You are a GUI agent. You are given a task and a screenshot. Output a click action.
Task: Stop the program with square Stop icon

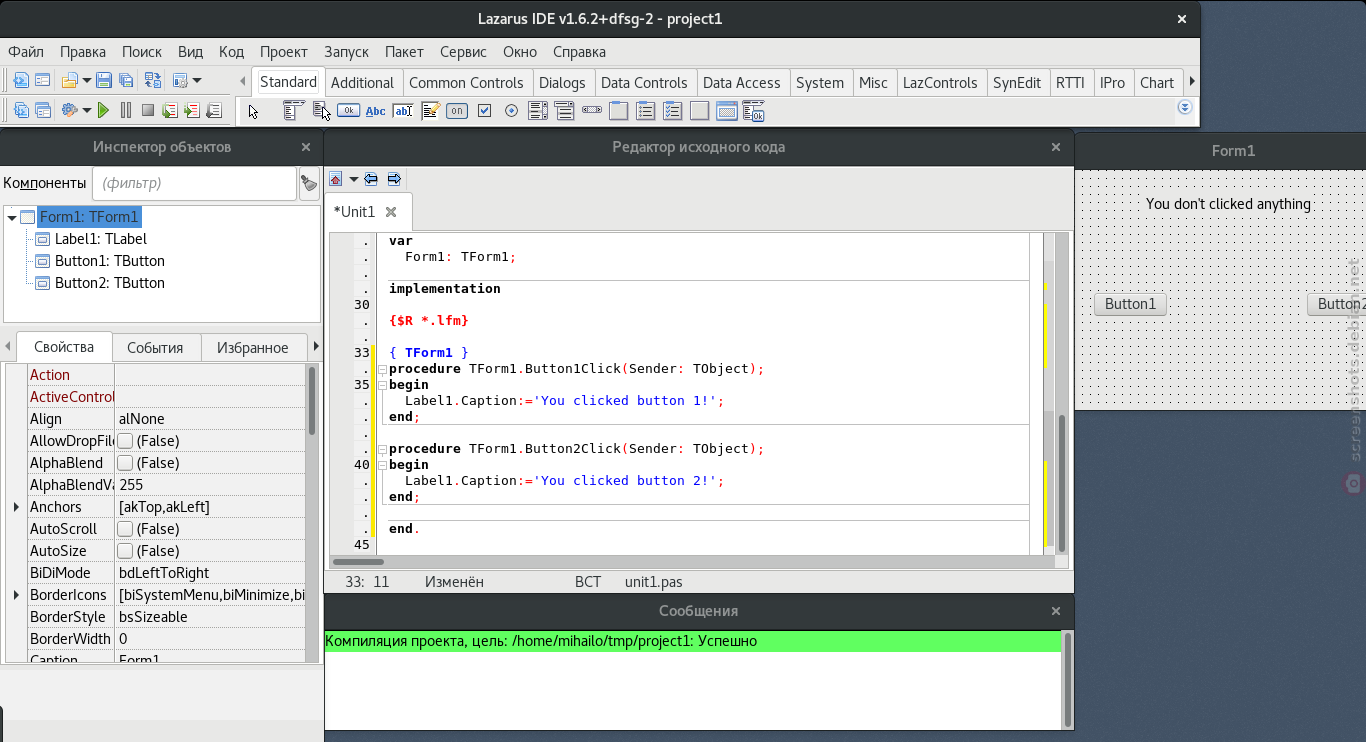[x=148, y=110]
